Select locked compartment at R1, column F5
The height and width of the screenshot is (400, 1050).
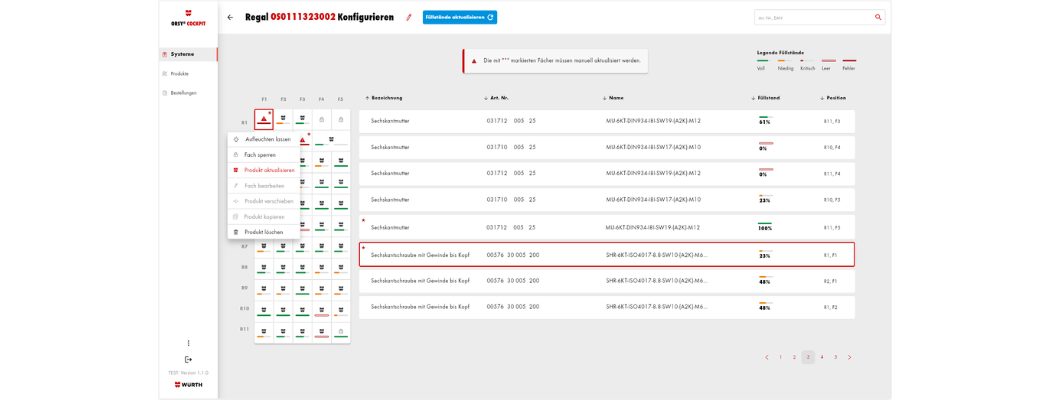[x=340, y=120]
